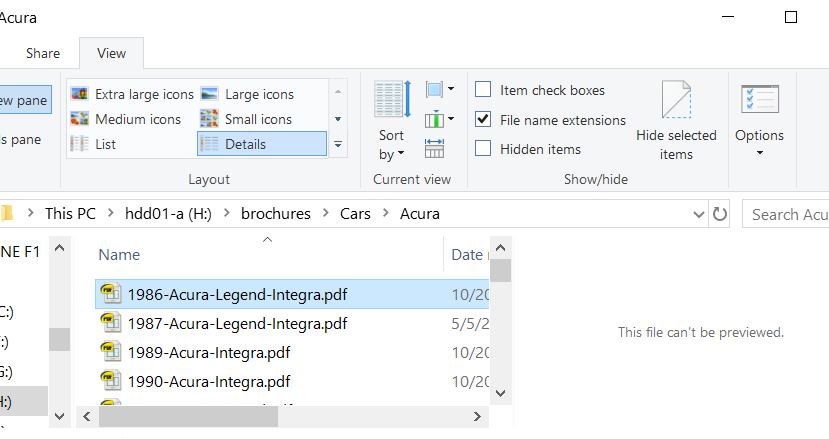Viewport: 829px width, 439px height.
Task: Expand the layout gallery more arrow
Action: tap(338, 144)
